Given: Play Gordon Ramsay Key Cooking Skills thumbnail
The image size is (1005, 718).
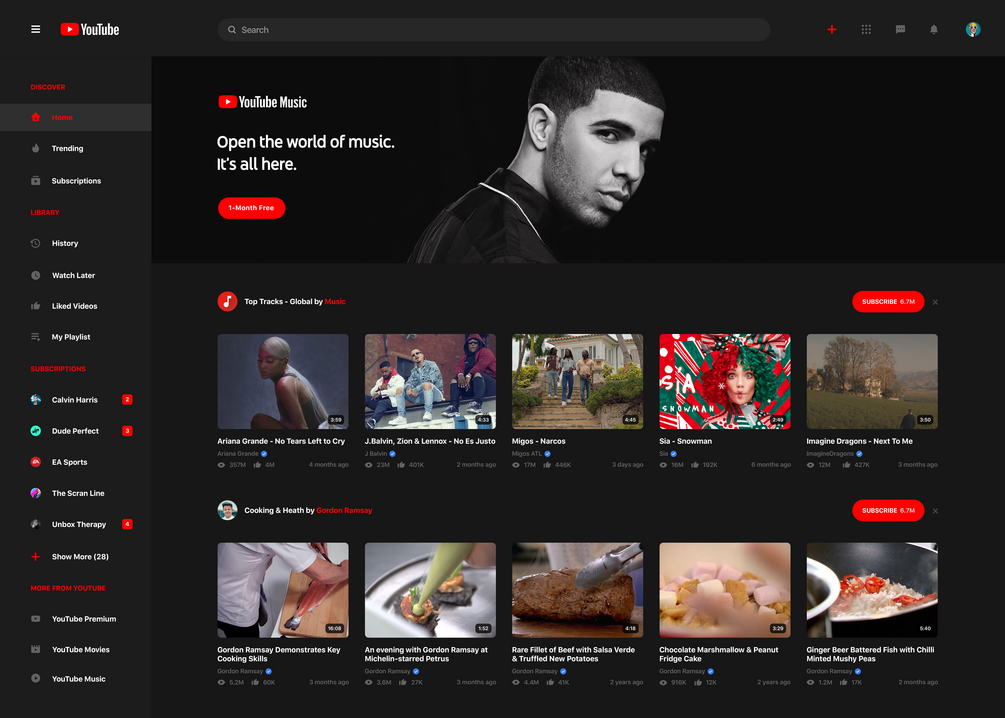Looking at the screenshot, I should (283, 590).
